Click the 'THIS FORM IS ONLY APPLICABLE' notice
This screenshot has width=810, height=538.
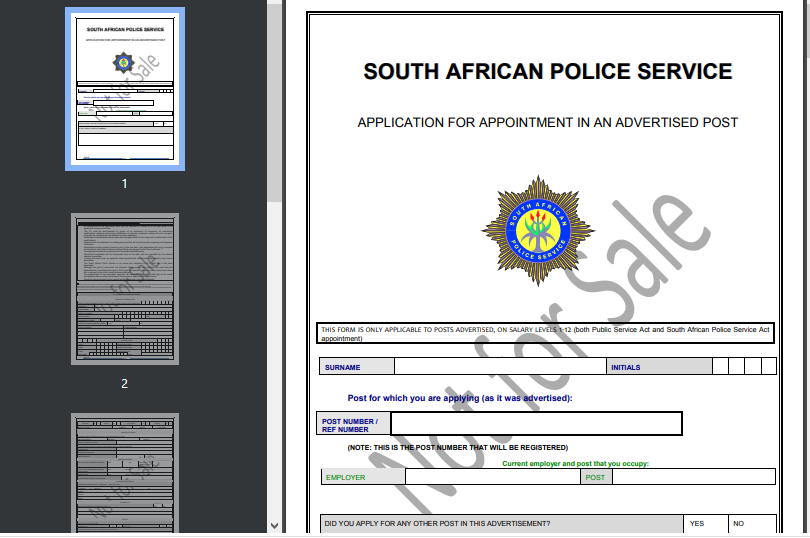(x=545, y=333)
